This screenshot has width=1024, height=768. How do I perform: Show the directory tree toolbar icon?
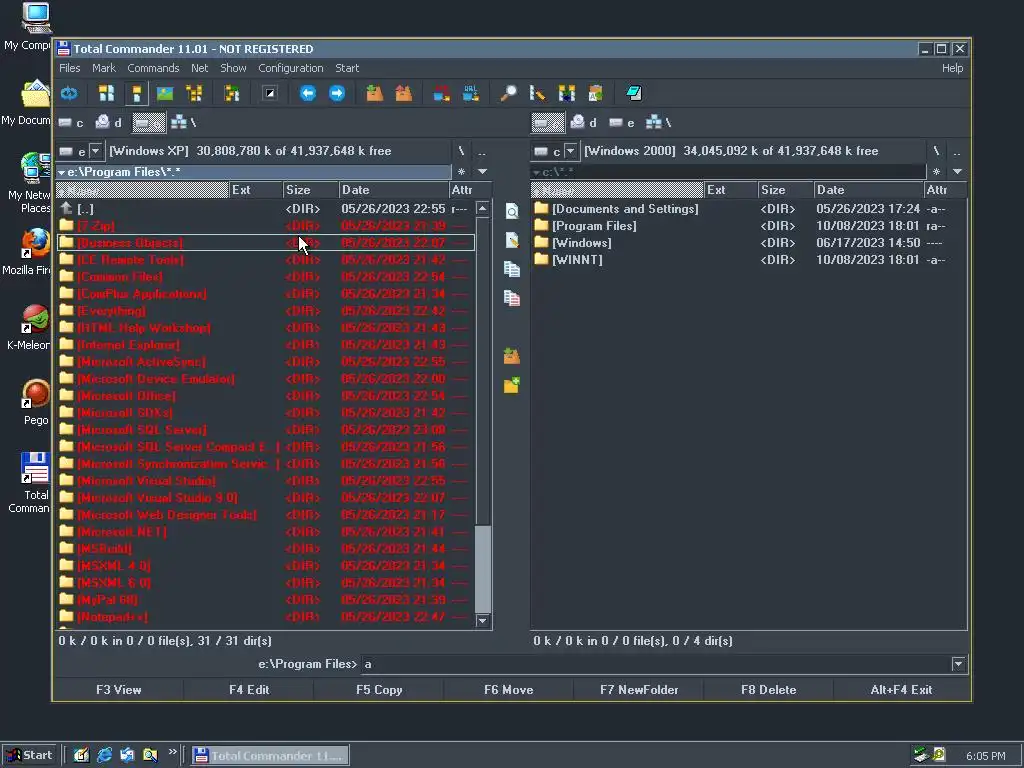coord(194,93)
